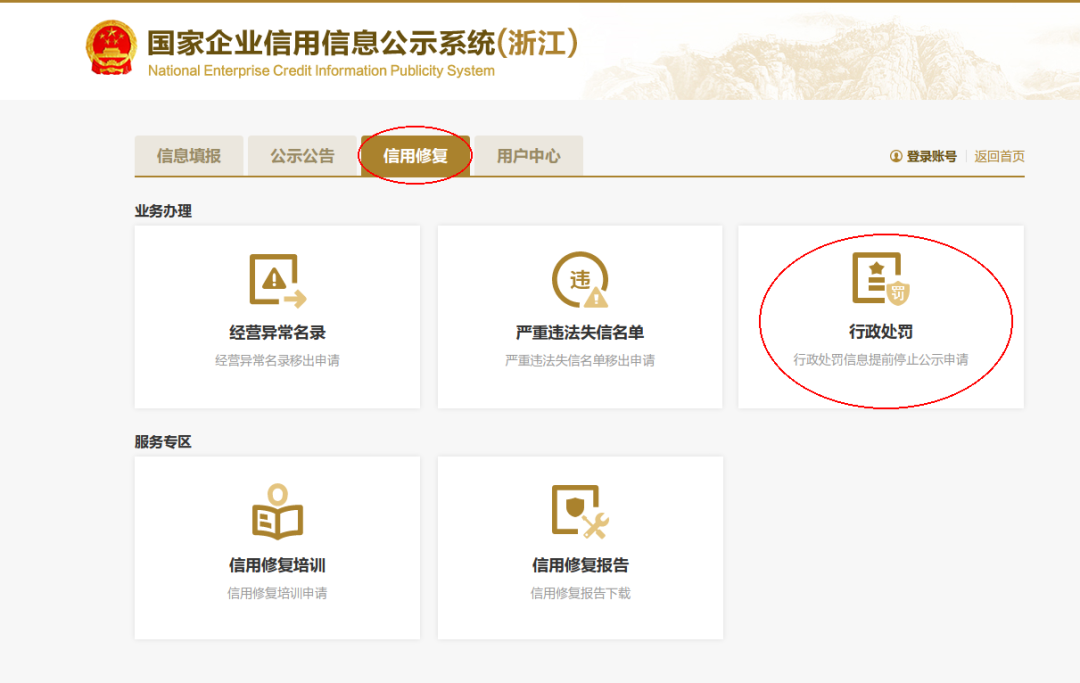Click the 业务办理 section heading
The width and height of the screenshot is (1080, 683).
pos(163,211)
